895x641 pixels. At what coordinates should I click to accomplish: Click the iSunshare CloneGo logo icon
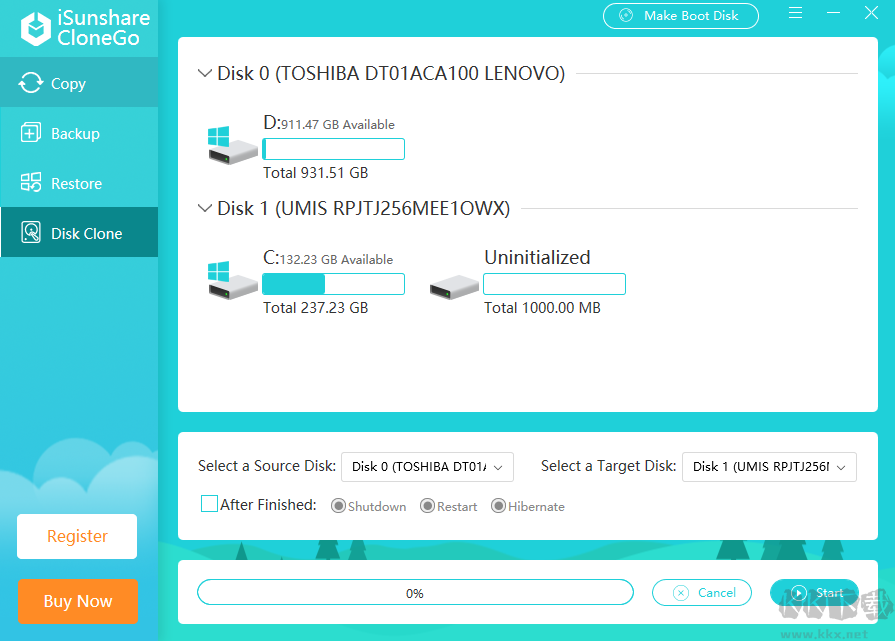click(x=36, y=28)
